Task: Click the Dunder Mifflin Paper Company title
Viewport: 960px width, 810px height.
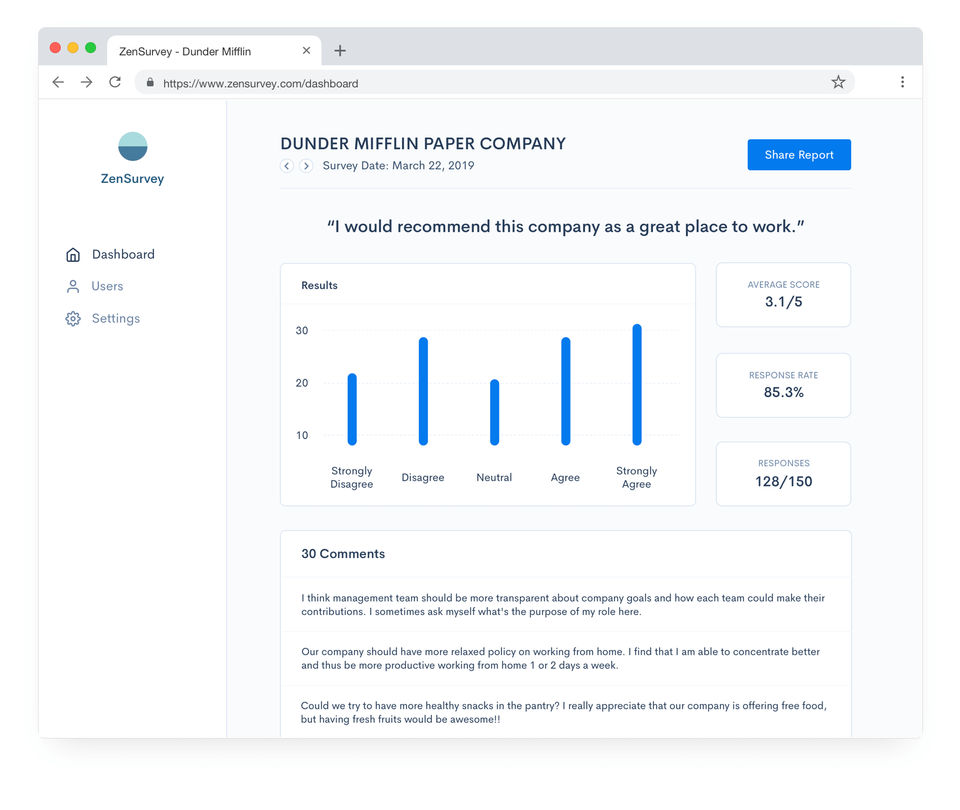Action: pos(423,144)
